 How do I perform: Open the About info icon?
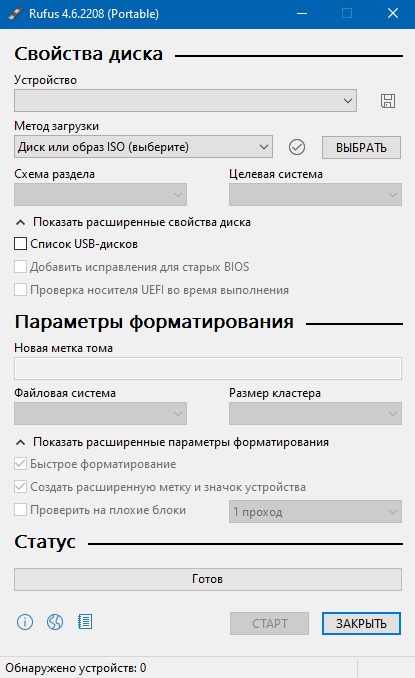(x=25, y=622)
